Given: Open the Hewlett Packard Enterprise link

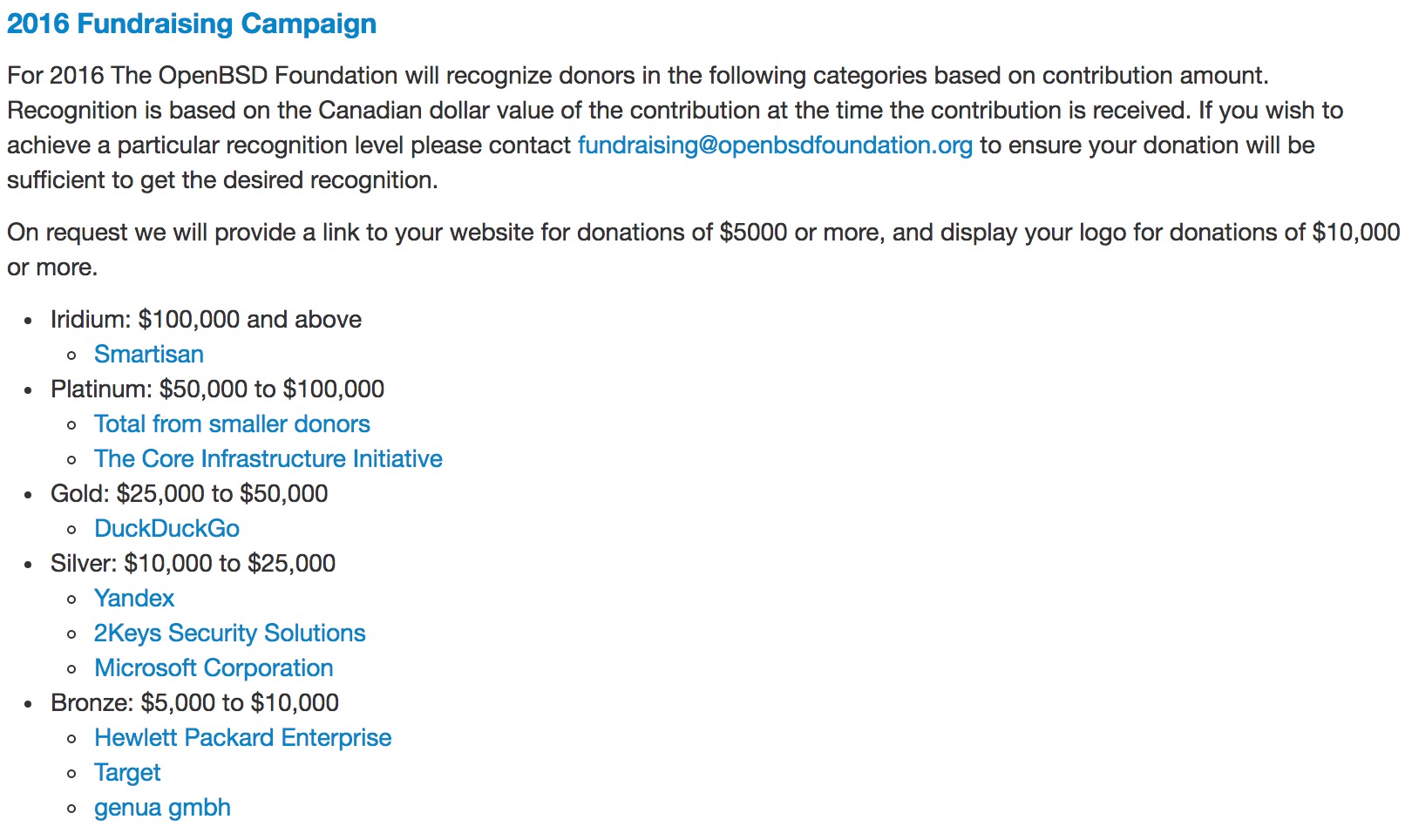Looking at the screenshot, I should tap(242, 738).
